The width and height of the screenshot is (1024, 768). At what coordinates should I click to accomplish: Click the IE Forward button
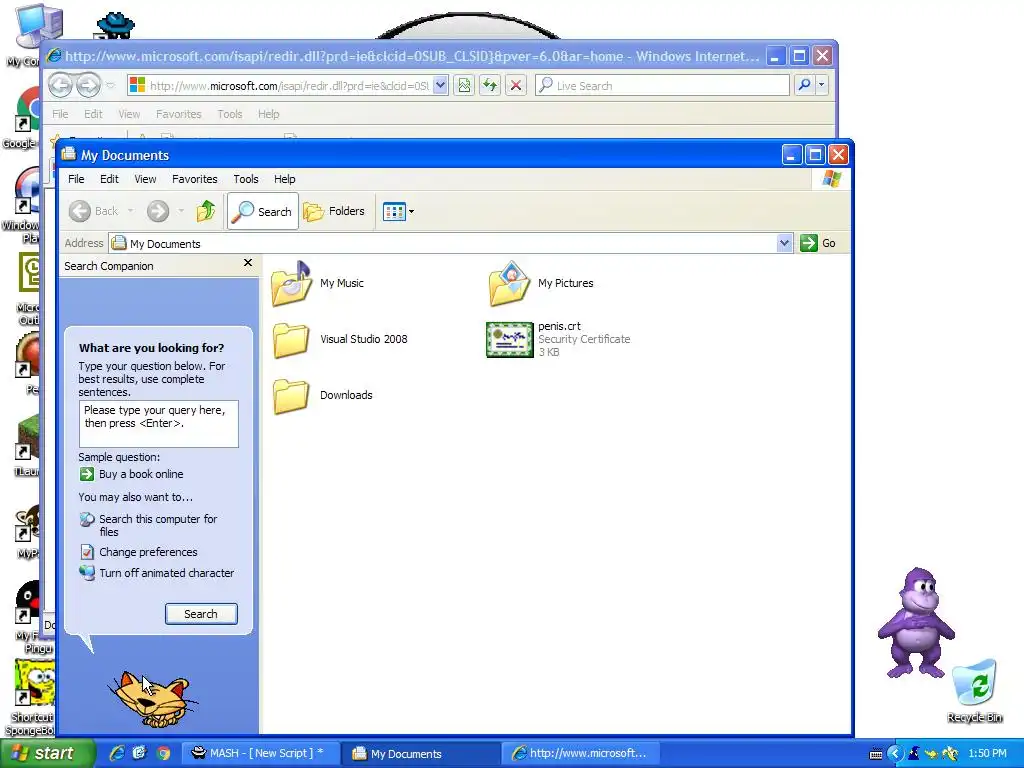pos(88,85)
